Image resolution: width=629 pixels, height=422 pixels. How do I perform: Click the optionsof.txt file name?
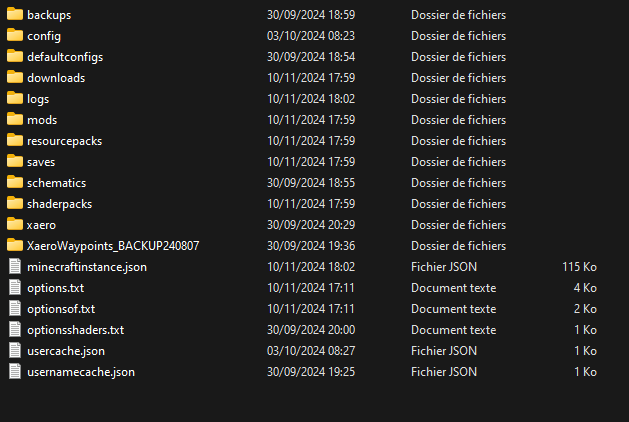(x=61, y=309)
